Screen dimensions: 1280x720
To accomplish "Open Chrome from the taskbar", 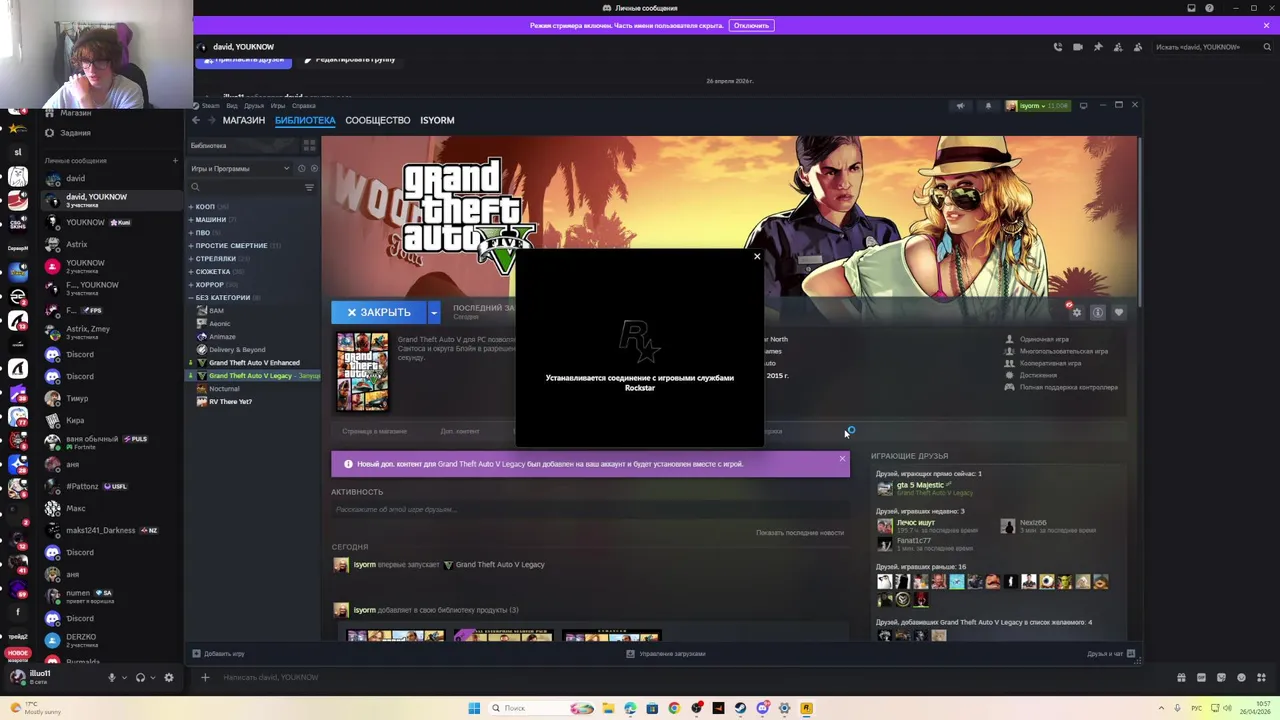I will [674, 708].
